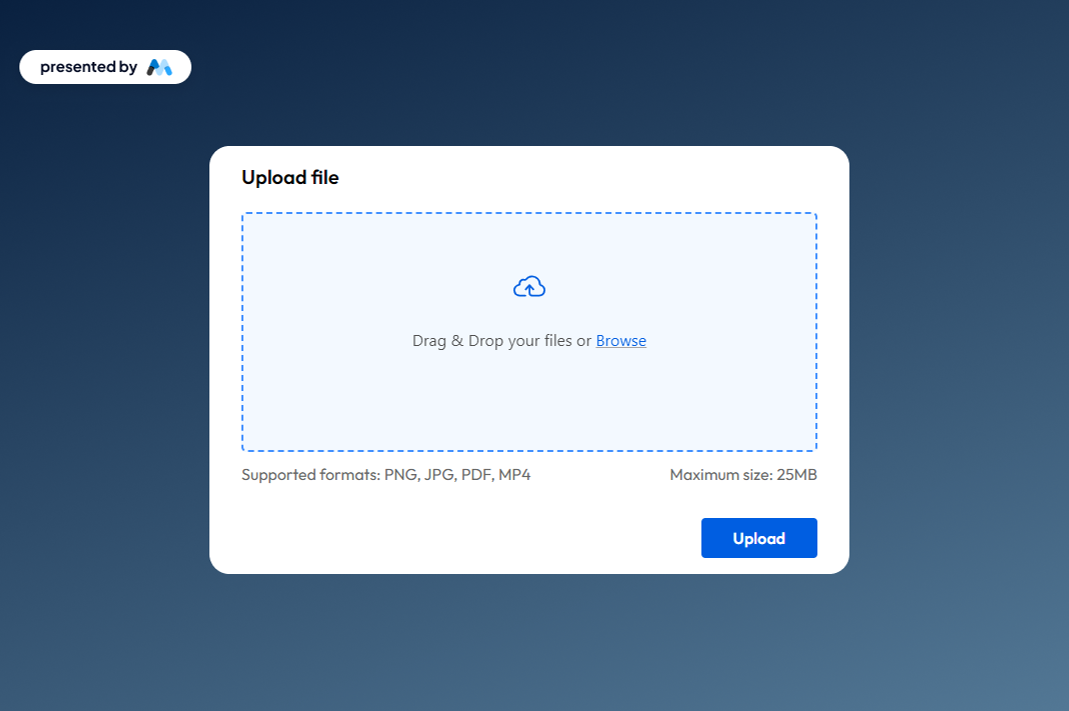Screen dimensions: 1069x711
Task: Click the cloud upload icon
Action: (x=529, y=287)
